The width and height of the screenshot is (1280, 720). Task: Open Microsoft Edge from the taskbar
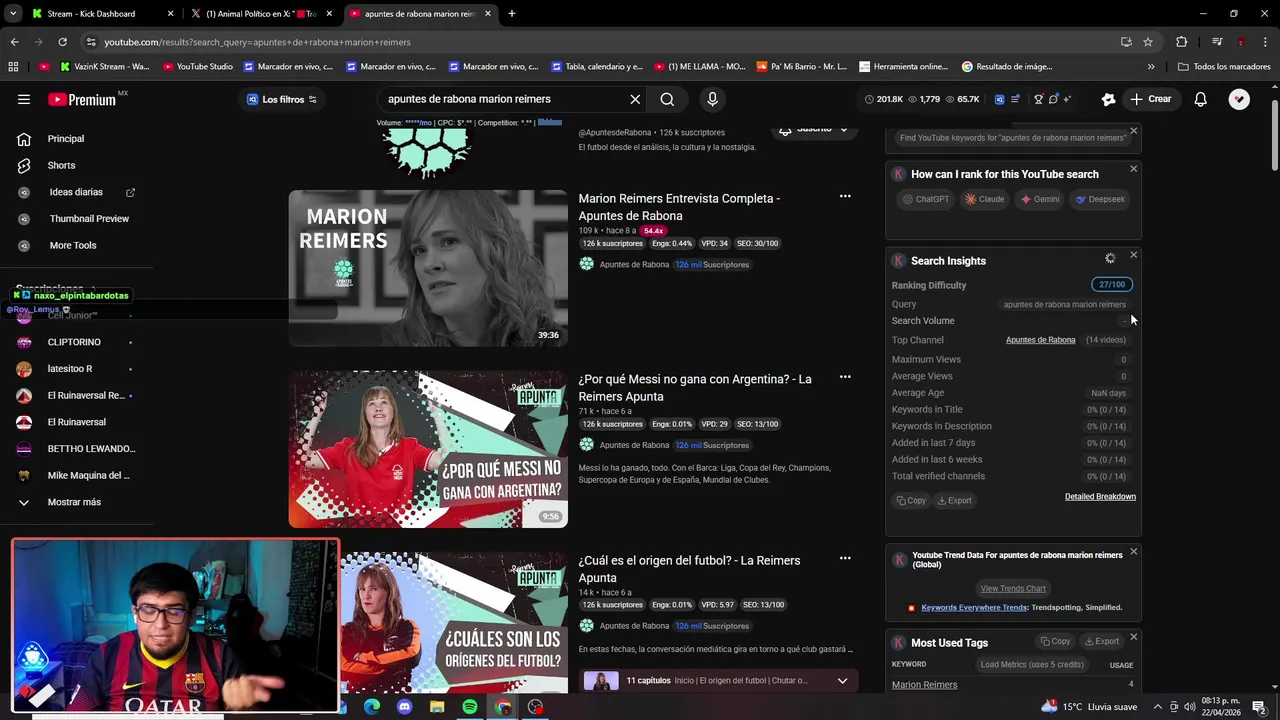(x=372, y=707)
